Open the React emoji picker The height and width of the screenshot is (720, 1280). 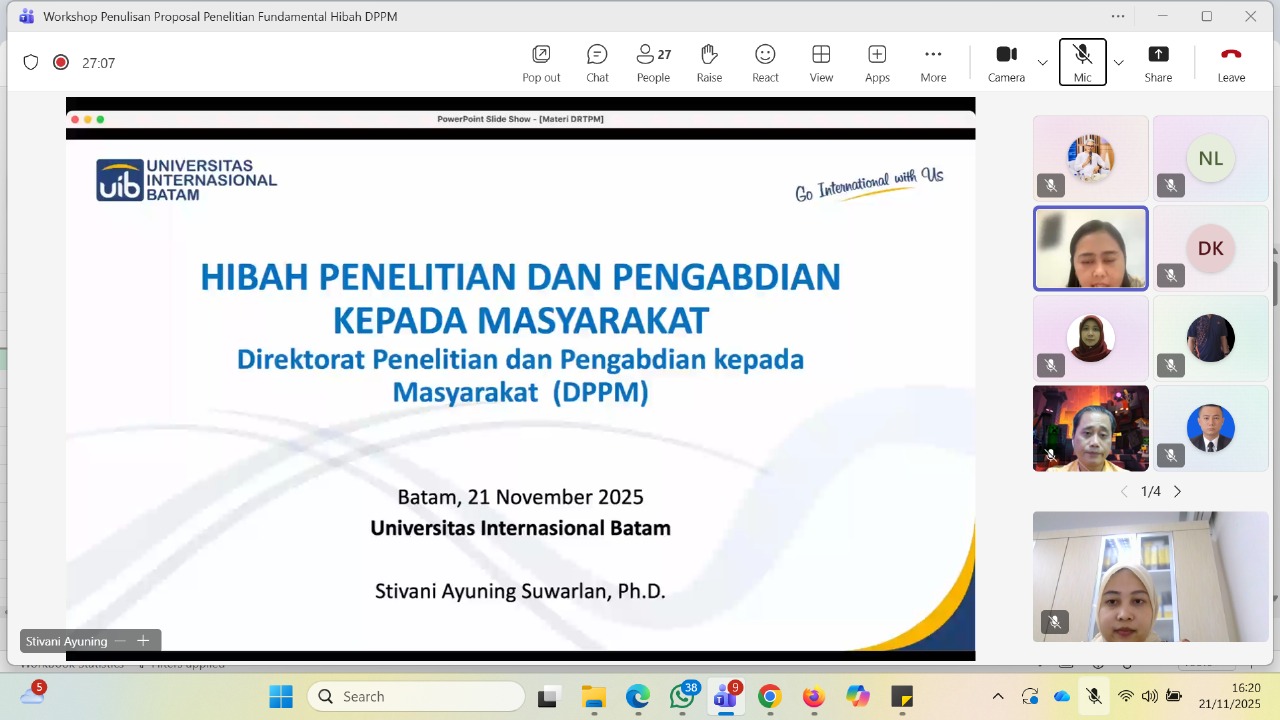pos(765,63)
